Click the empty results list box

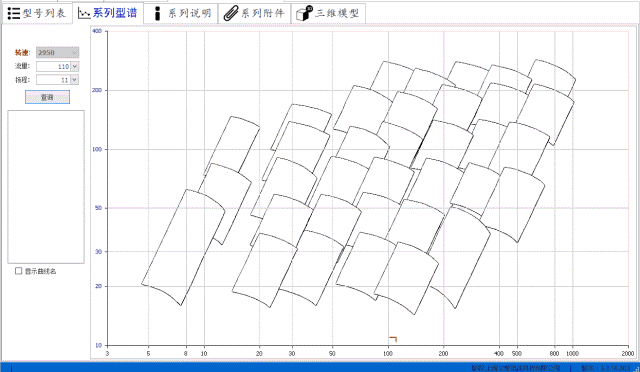(46, 187)
